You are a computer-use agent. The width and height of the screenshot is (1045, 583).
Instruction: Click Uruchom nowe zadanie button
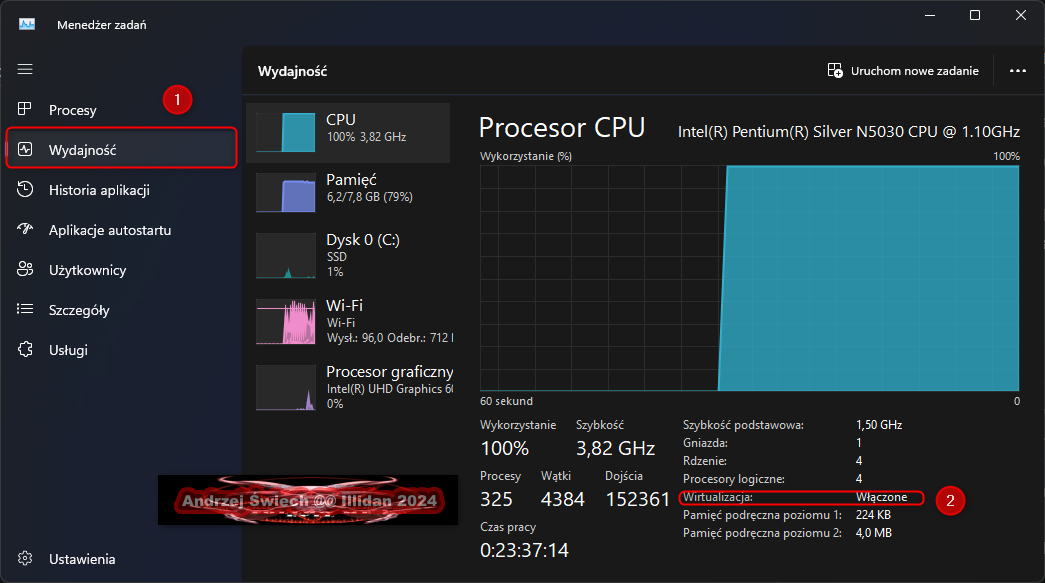pos(903,71)
